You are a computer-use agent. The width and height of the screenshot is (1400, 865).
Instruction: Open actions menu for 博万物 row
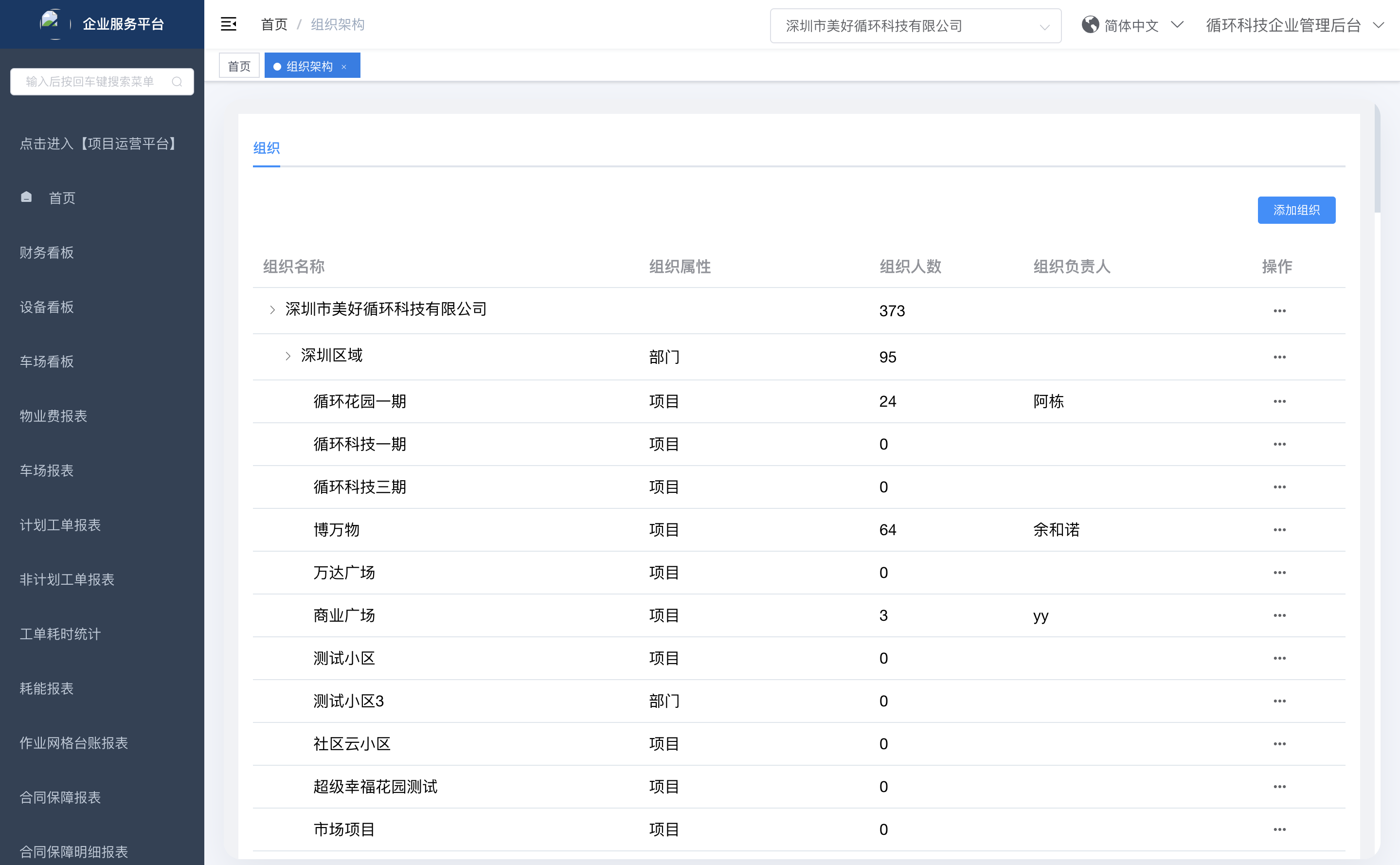click(1279, 530)
